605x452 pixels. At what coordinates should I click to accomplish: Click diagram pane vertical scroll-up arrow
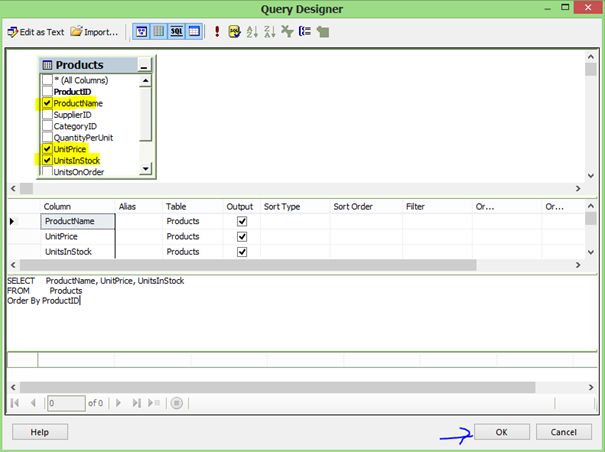(x=591, y=57)
